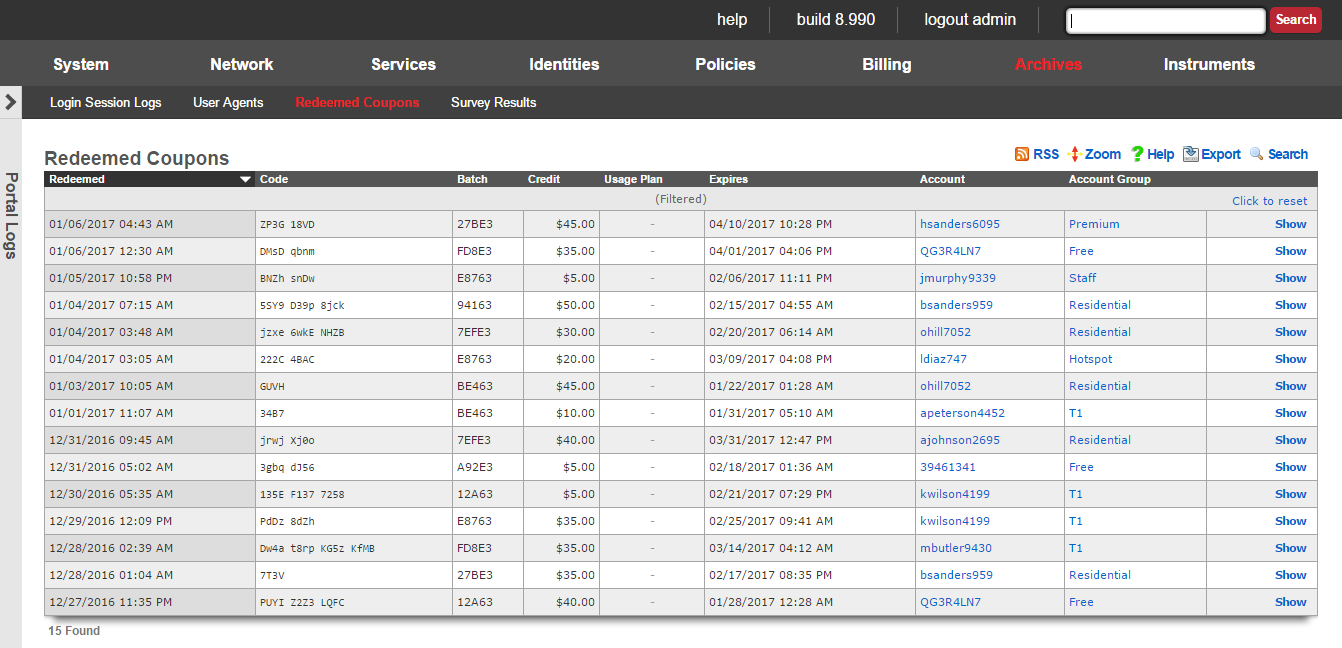Click the red Search button
The width and height of the screenshot is (1342, 648).
point(1296,20)
